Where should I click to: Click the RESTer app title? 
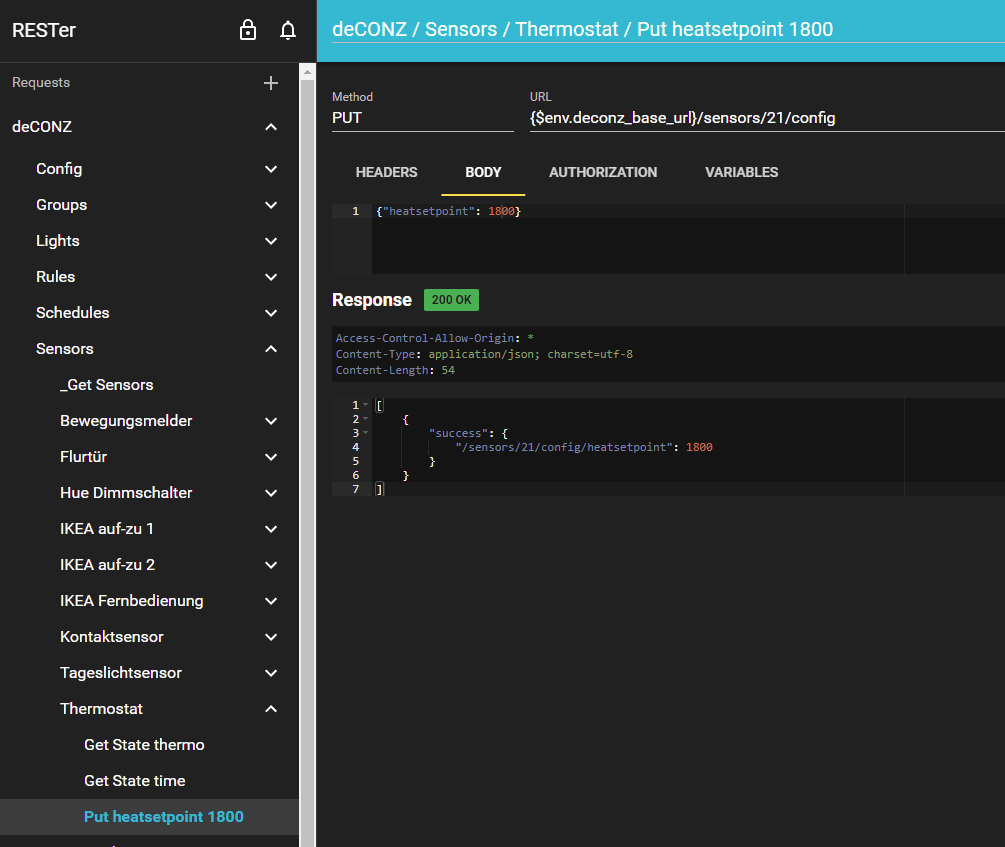pos(44,30)
